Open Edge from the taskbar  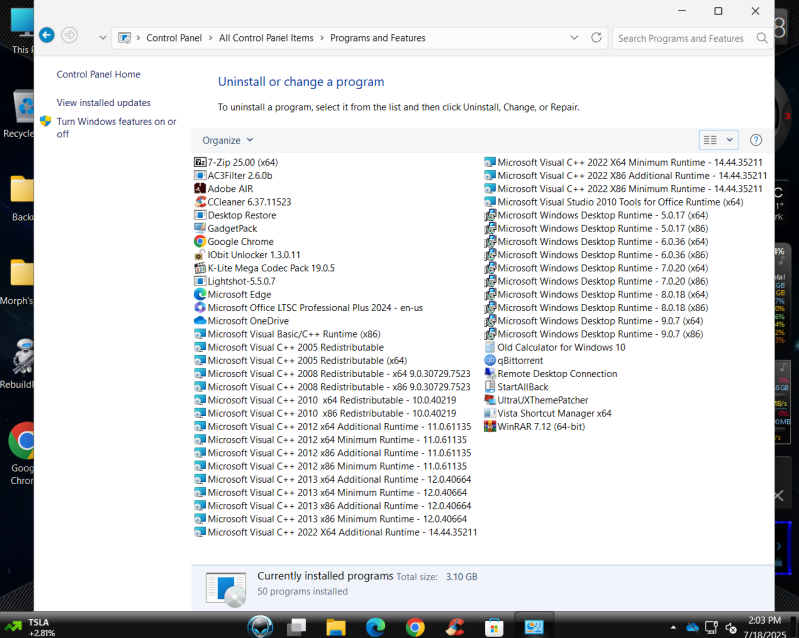pos(376,627)
